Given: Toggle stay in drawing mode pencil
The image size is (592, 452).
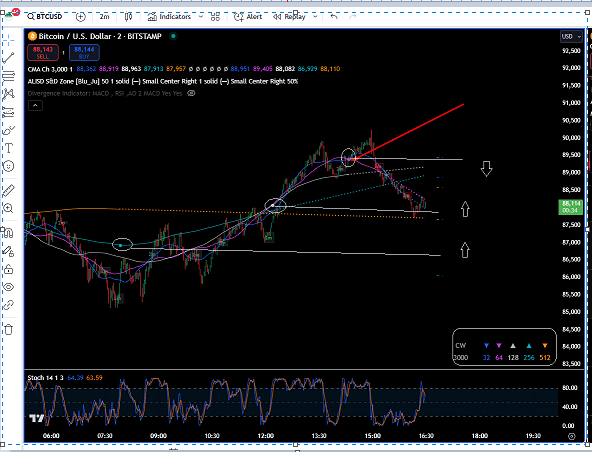Looking at the screenshot, I should [8, 251].
